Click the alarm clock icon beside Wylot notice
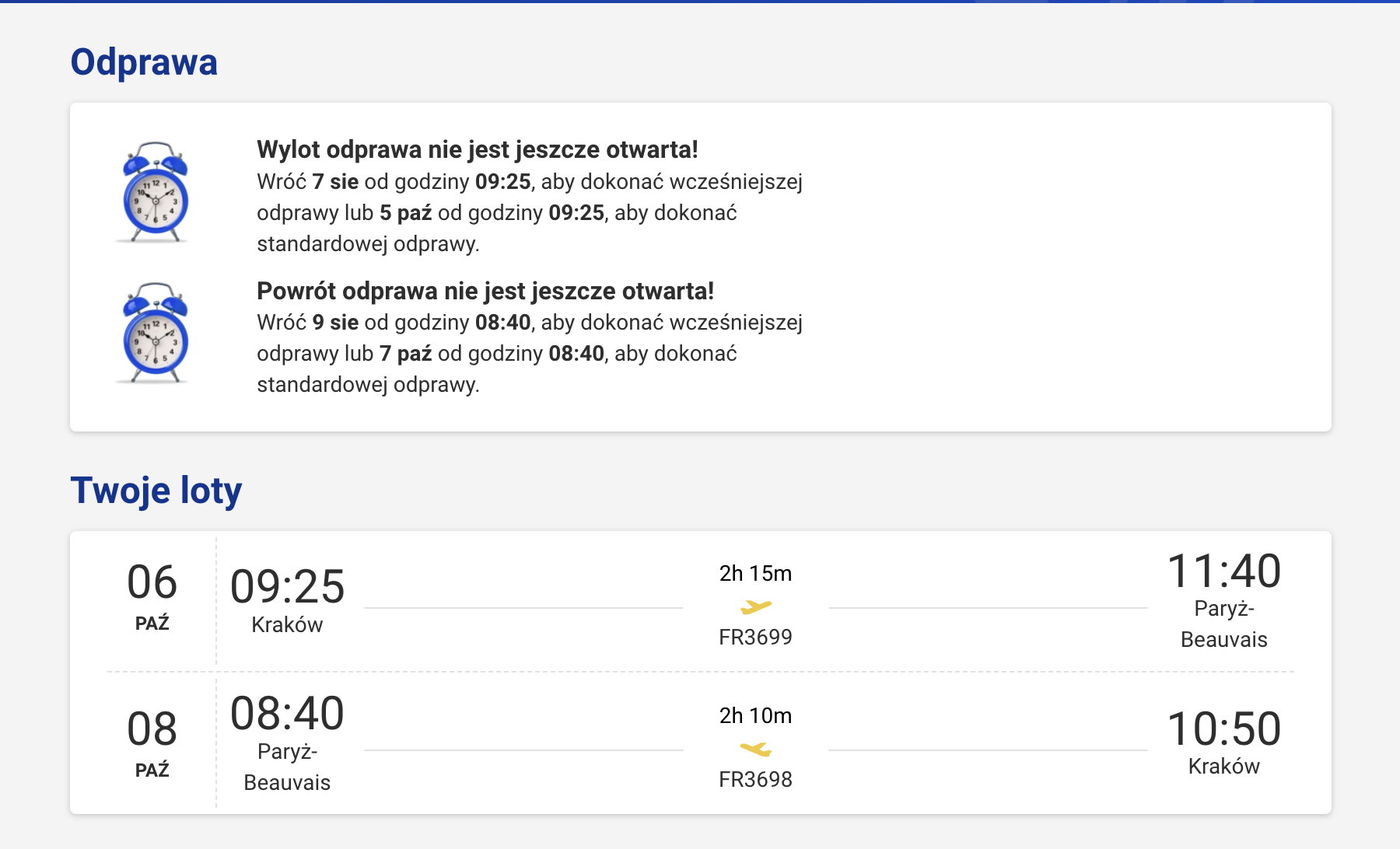 (156, 193)
